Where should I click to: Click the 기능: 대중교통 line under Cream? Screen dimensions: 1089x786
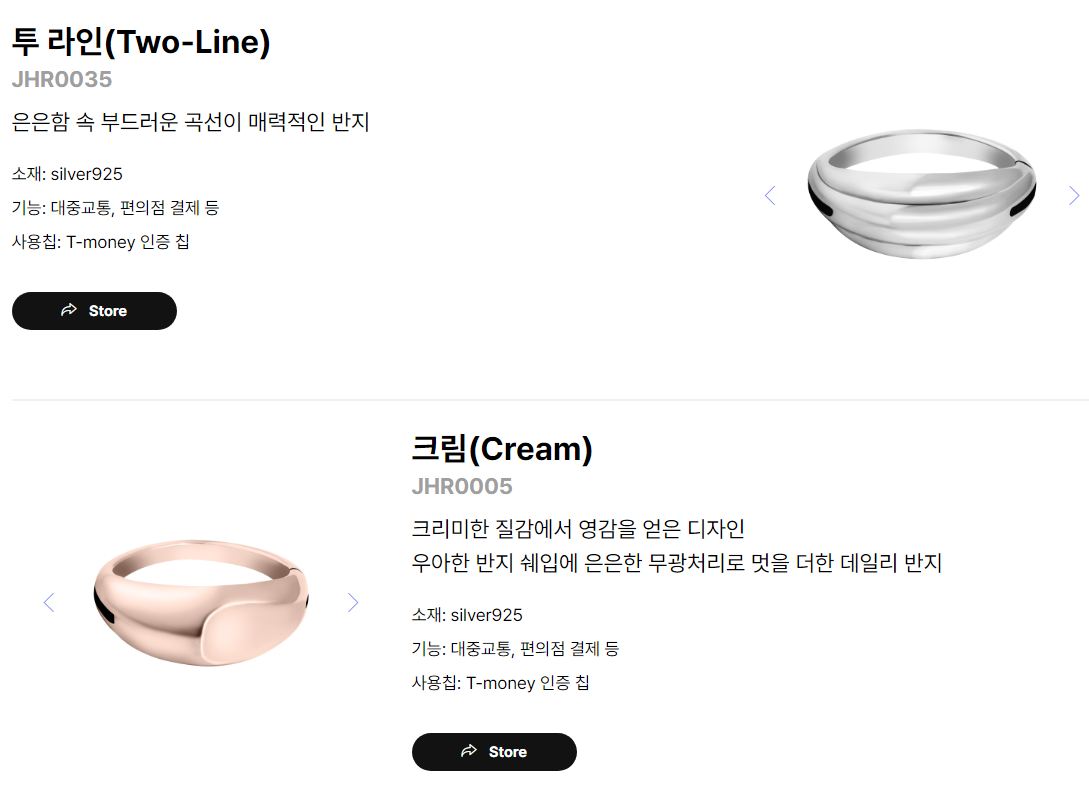515,649
